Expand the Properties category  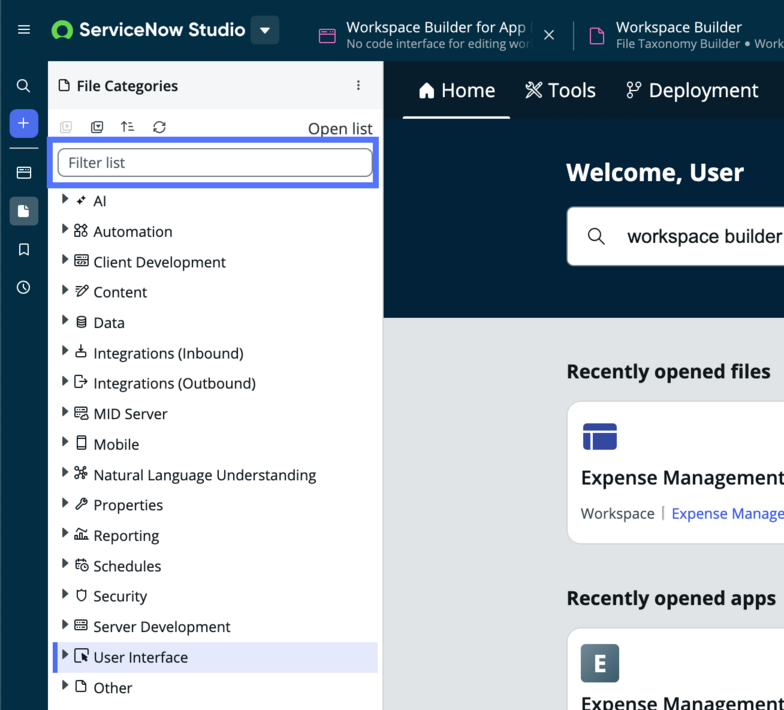coord(64,503)
